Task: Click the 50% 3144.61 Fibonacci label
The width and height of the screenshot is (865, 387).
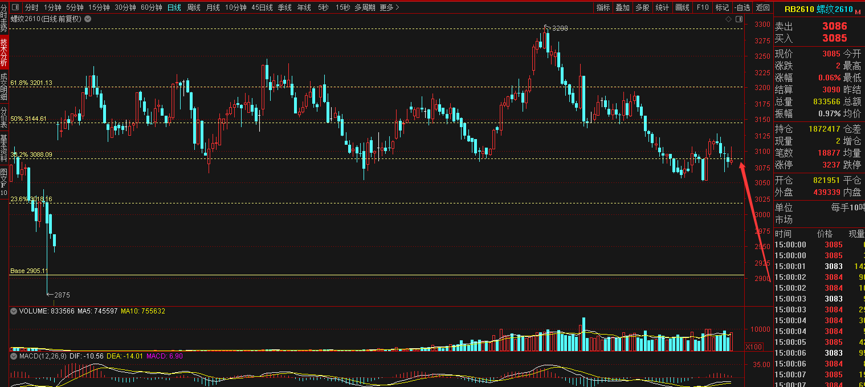Action: point(29,119)
